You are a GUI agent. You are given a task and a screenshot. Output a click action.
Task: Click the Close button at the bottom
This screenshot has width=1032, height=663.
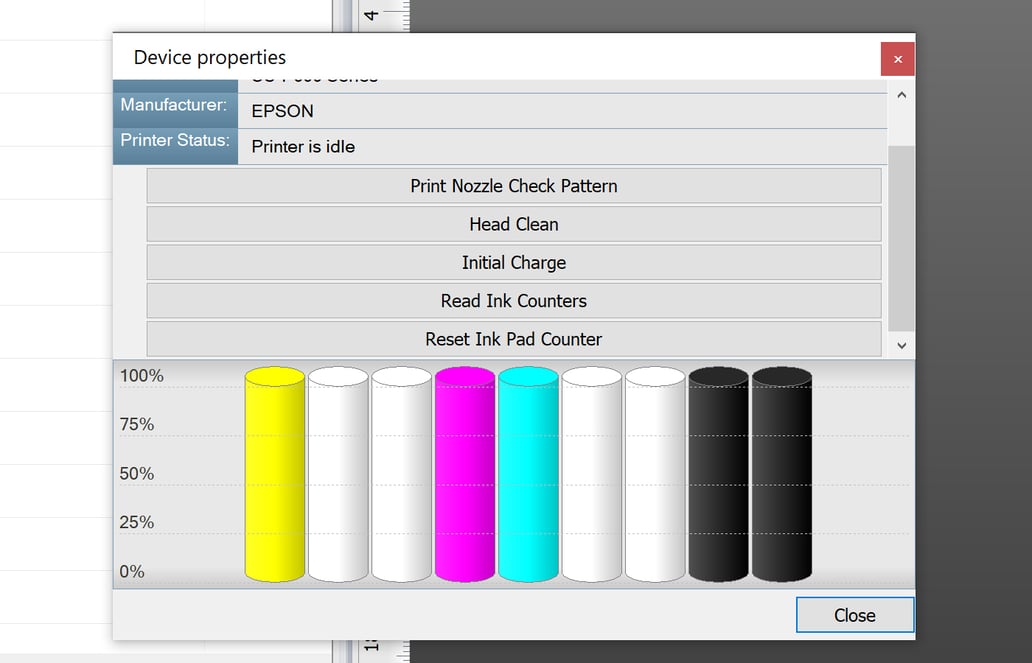854,615
